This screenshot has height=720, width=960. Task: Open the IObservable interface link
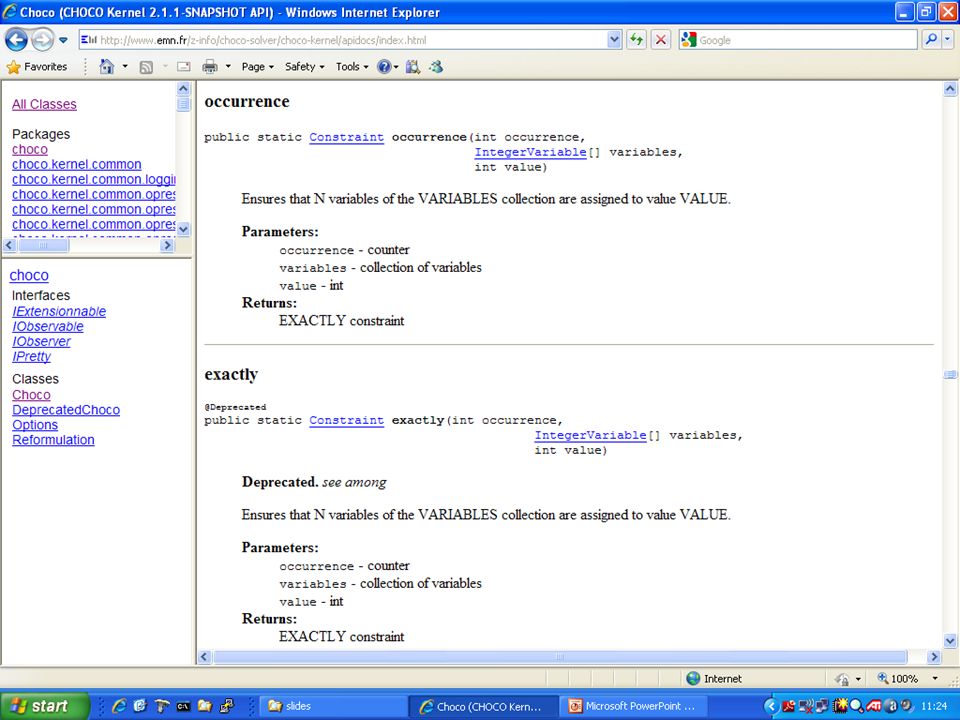[x=48, y=326]
